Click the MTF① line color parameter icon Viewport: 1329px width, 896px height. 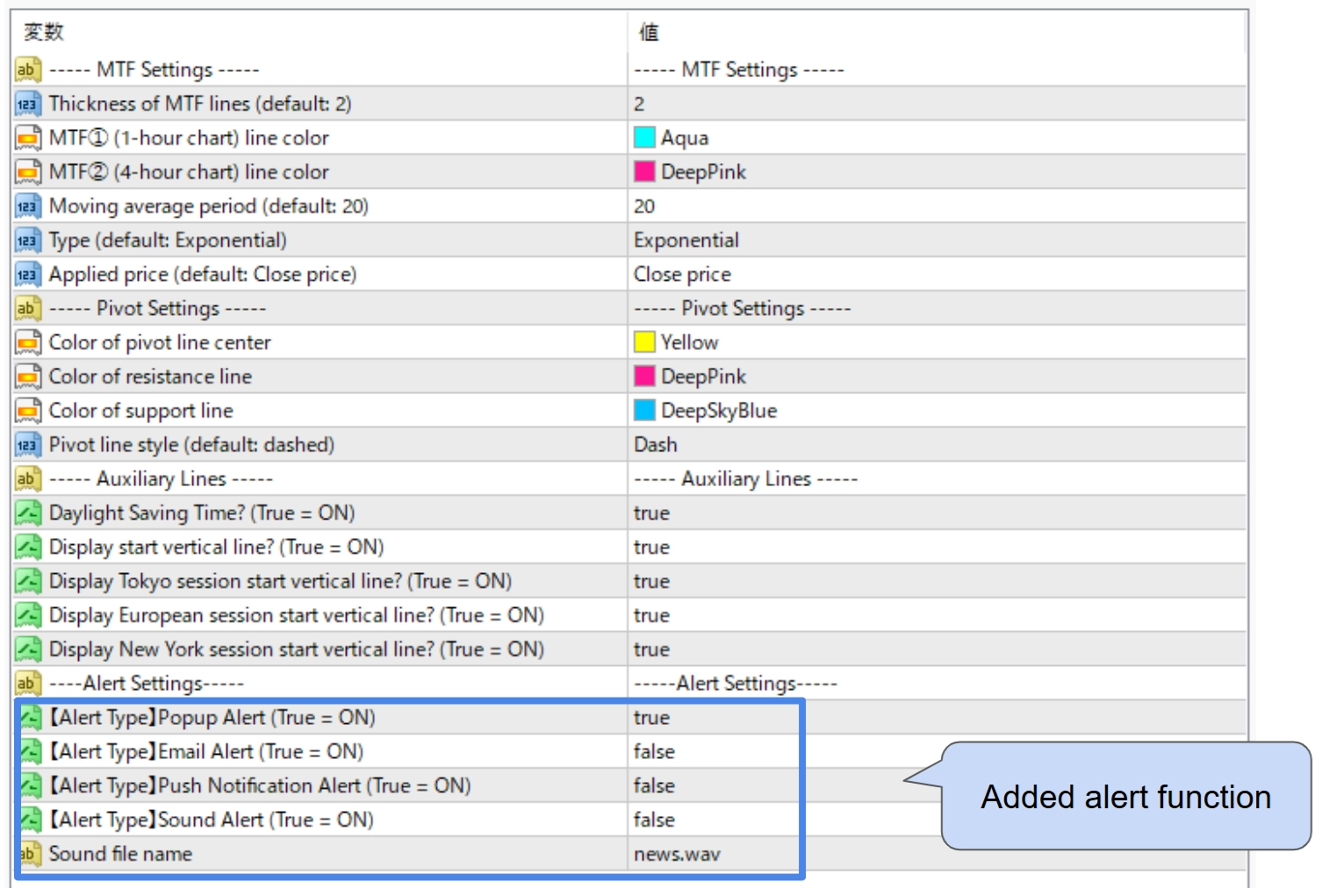tap(27, 138)
